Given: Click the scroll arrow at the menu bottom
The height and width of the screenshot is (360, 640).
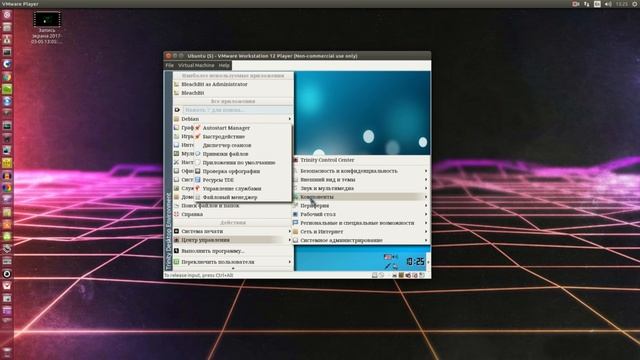Looking at the screenshot, I should [233, 268].
